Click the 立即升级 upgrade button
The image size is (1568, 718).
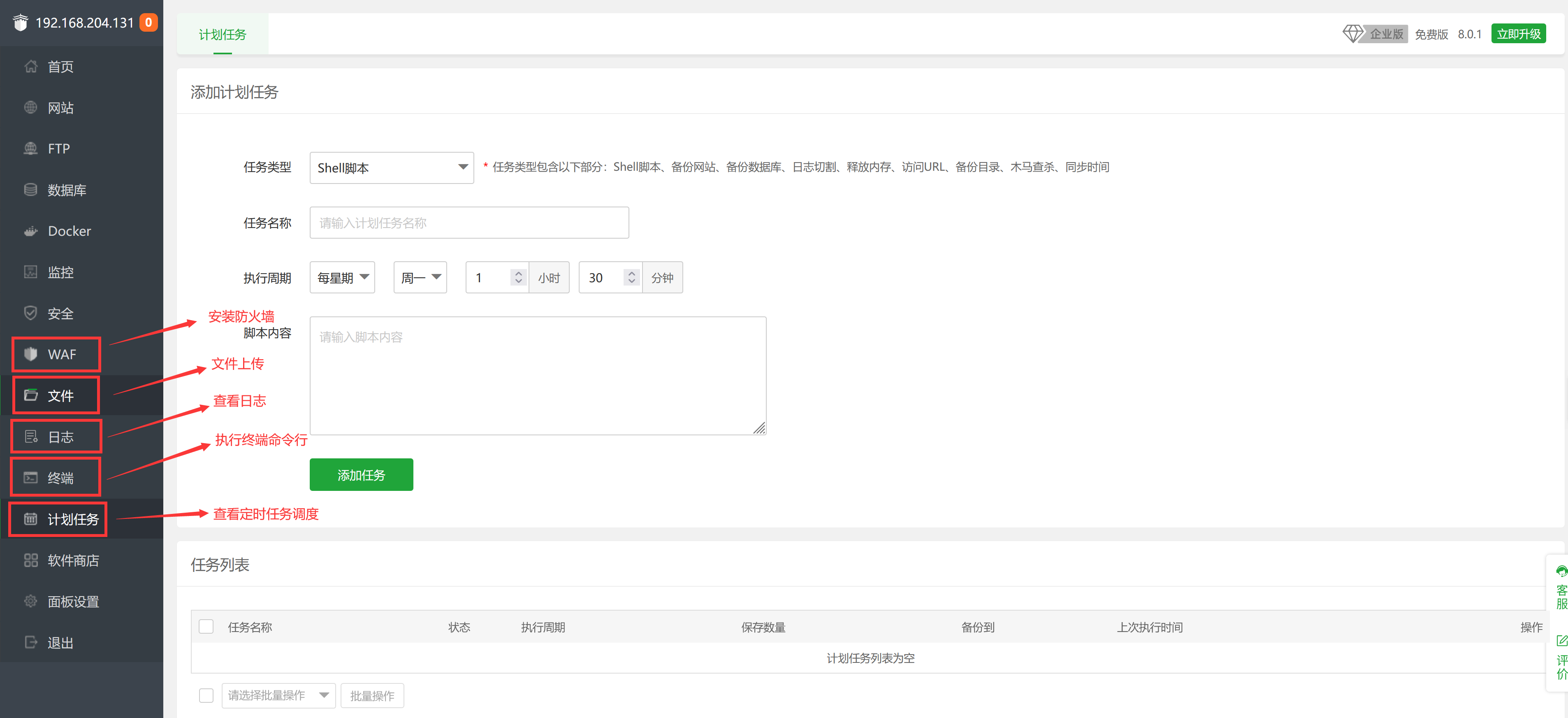click(1518, 34)
